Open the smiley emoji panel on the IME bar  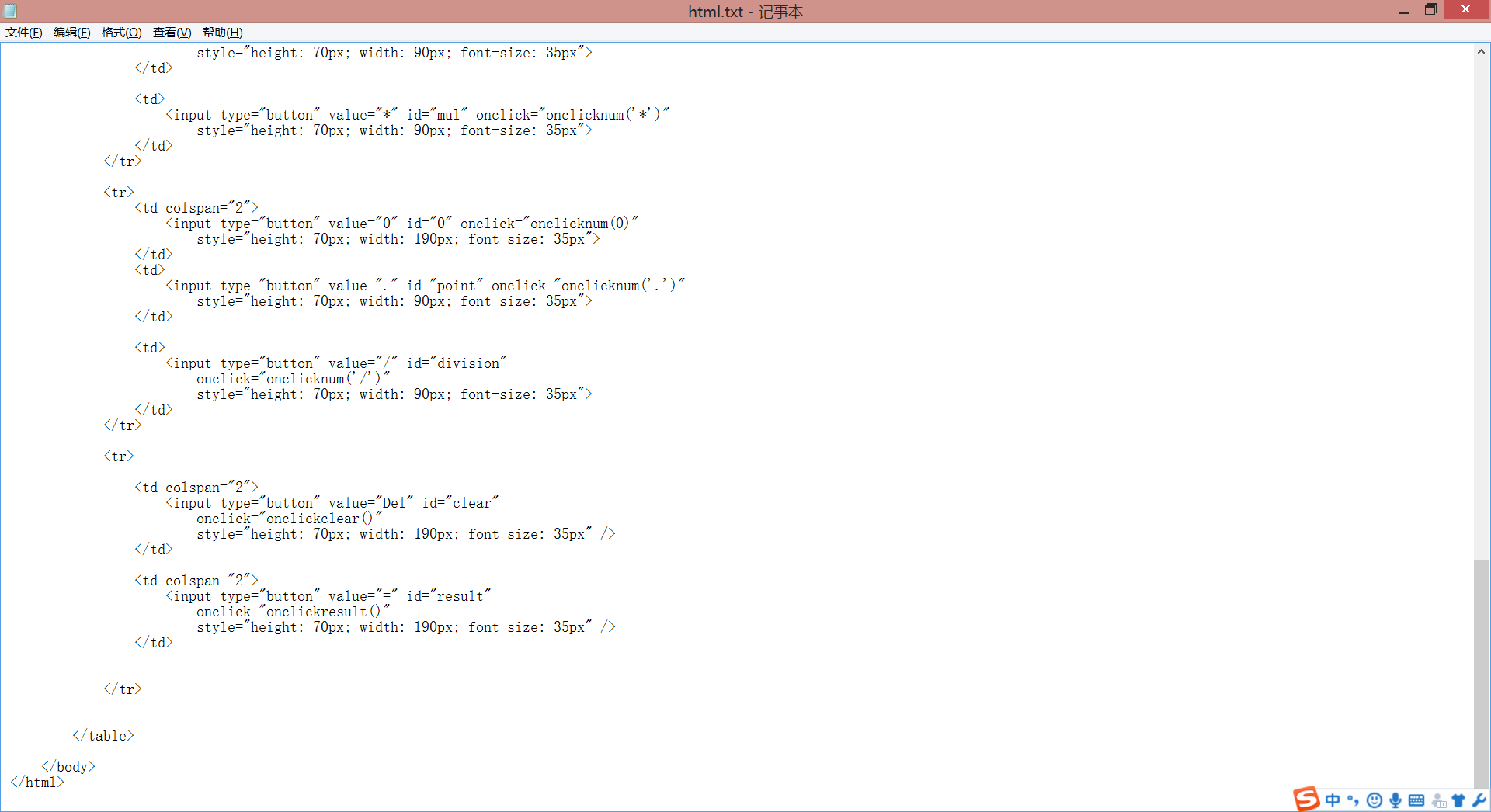[1374, 800]
